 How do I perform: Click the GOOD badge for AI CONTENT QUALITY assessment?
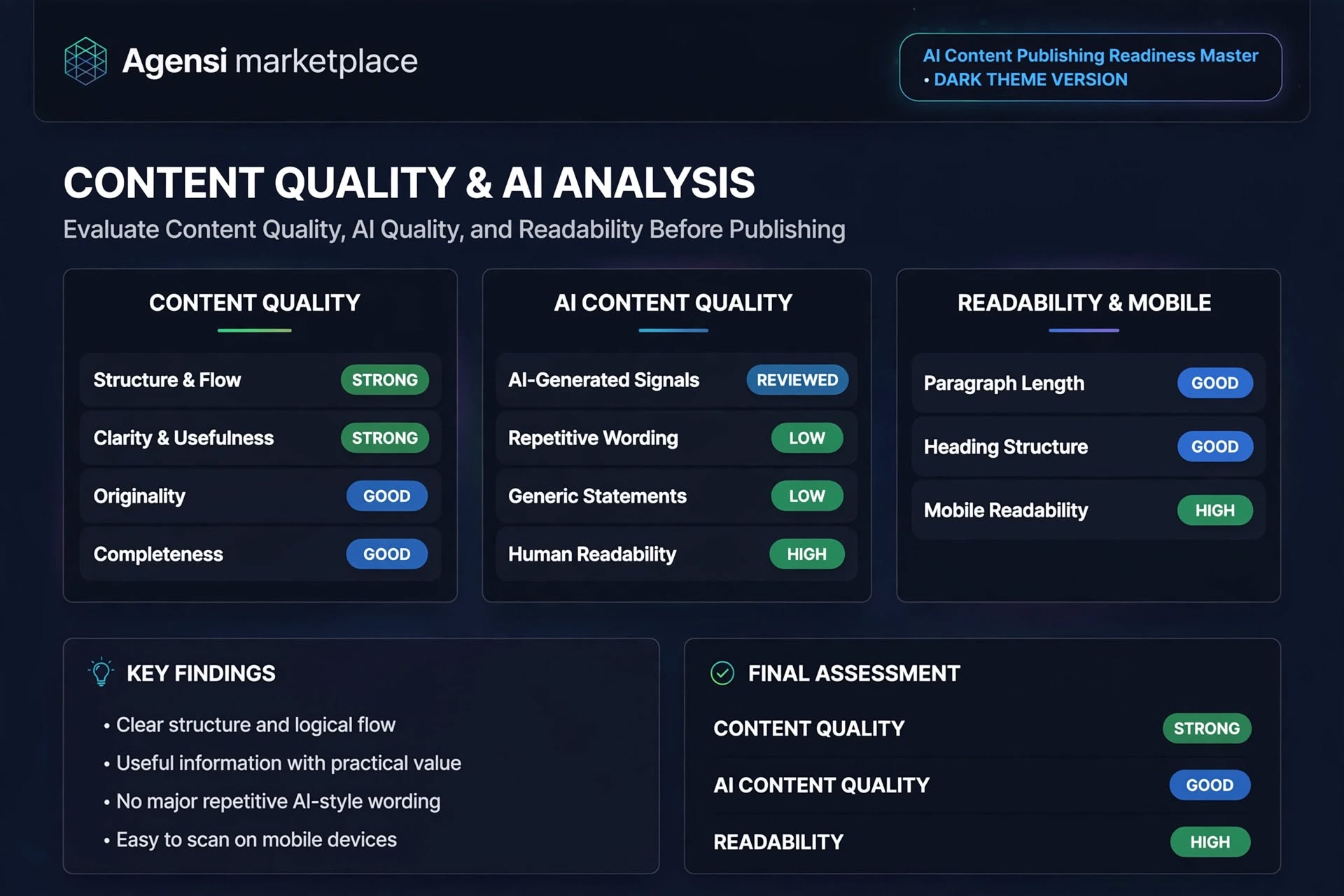click(x=1210, y=785)
